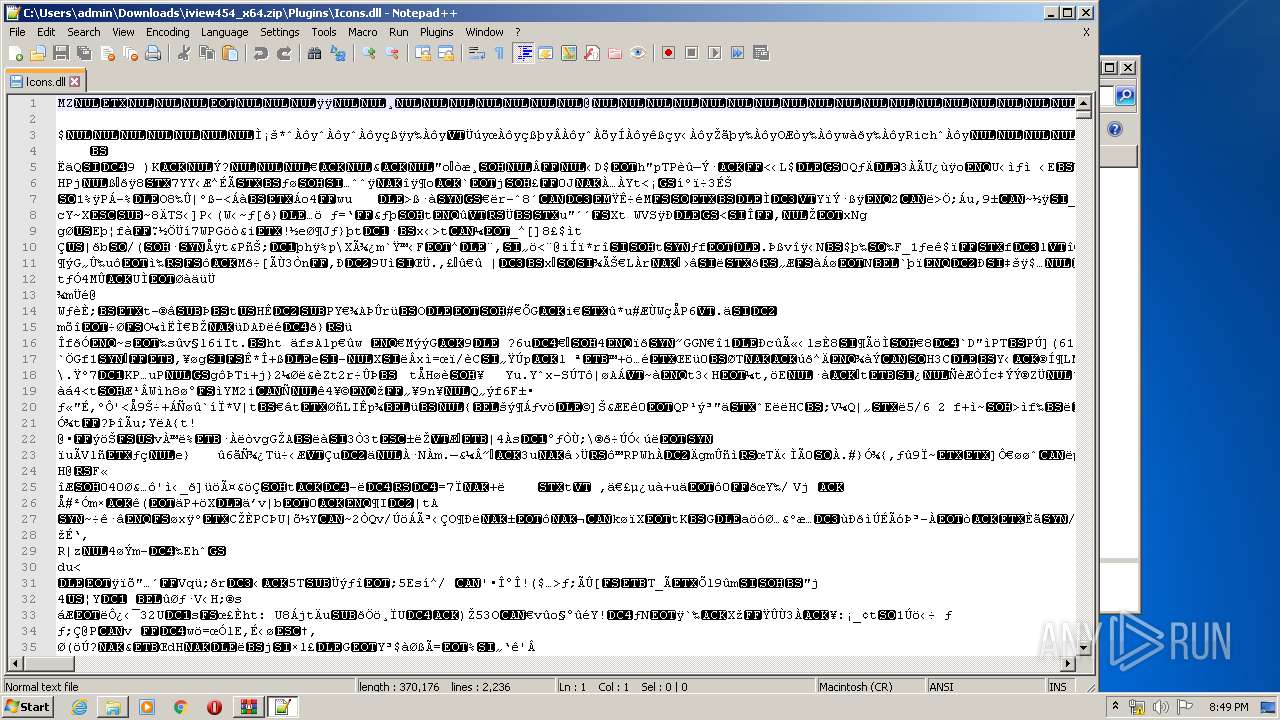Stop macro recording button
This screenshot has height=720, width=1280.
click(x=692, y=53)
